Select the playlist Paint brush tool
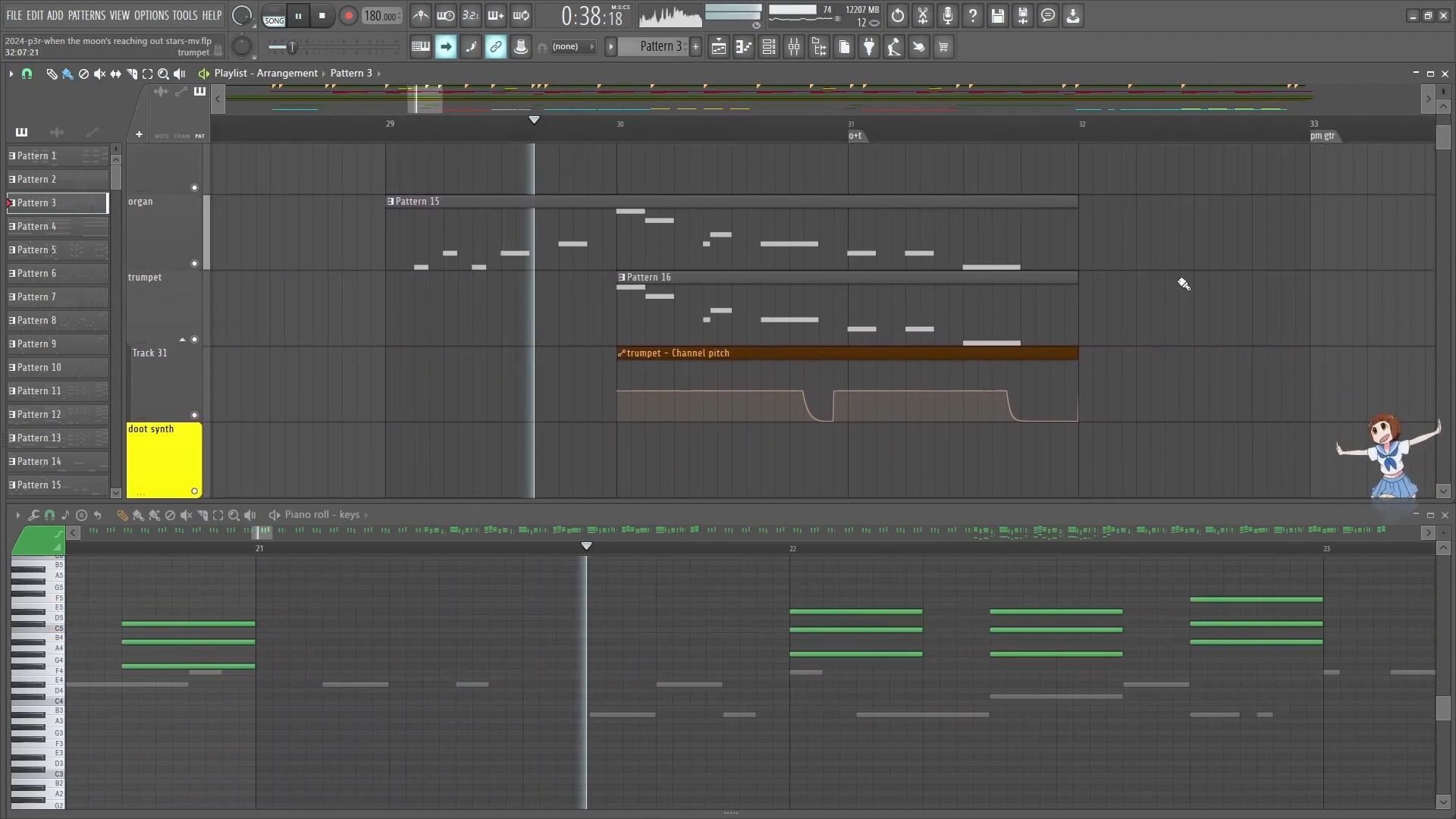 coord(67,74)
